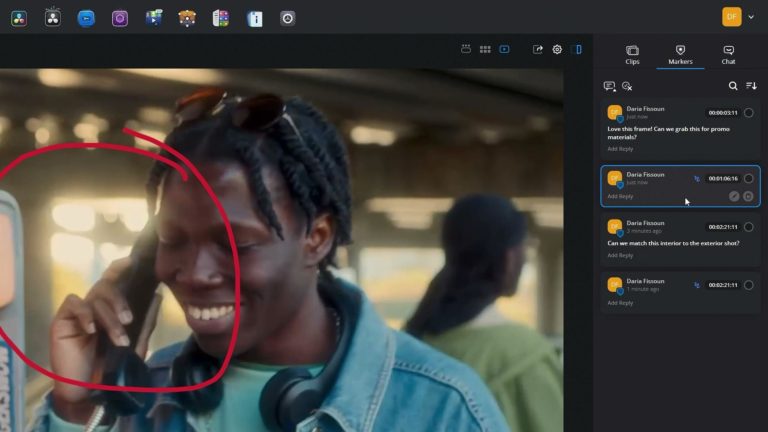Select the 'Love this frame!' comment text
768x432 pixels.
[x=669, y=133]
